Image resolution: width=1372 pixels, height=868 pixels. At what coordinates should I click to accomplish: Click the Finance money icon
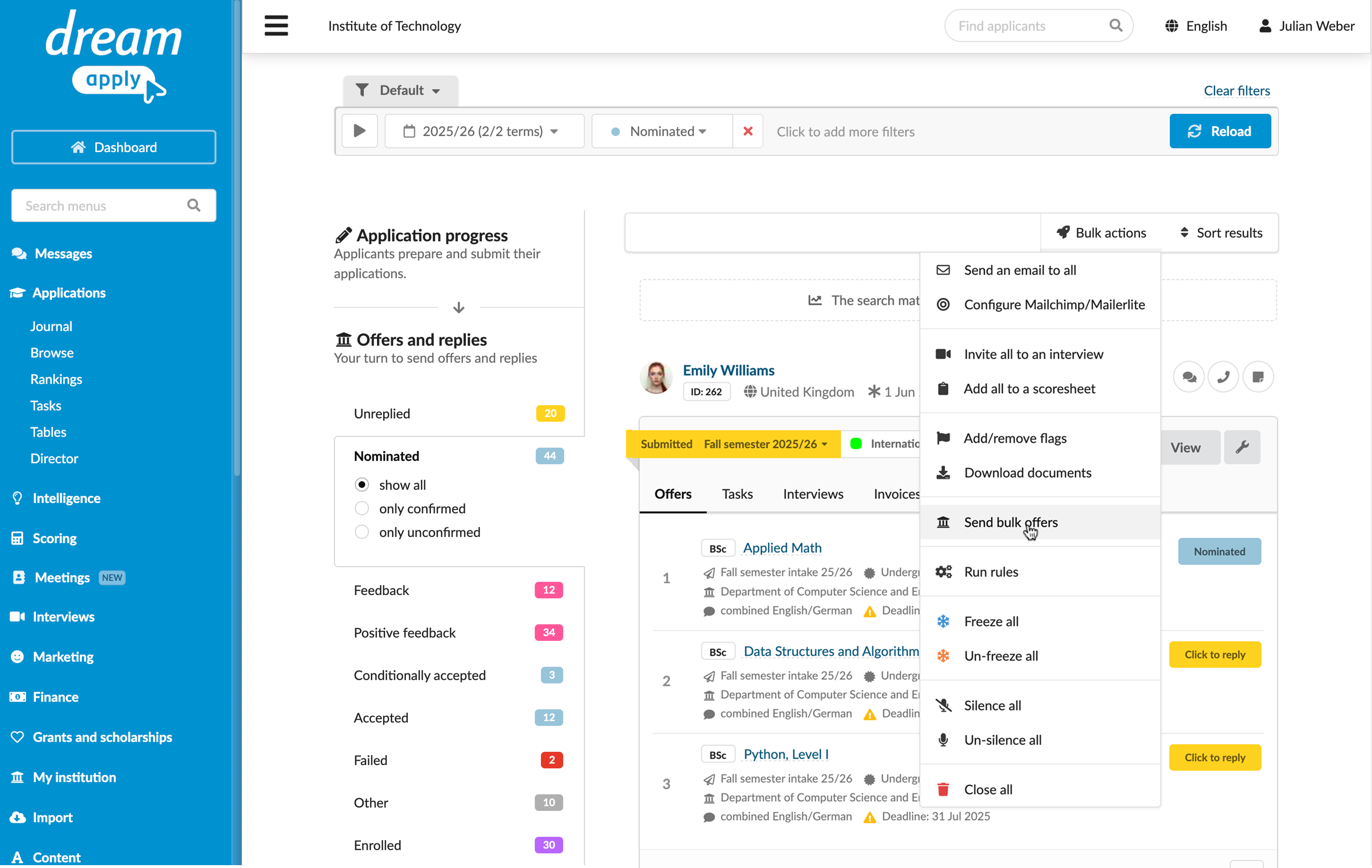17,697
